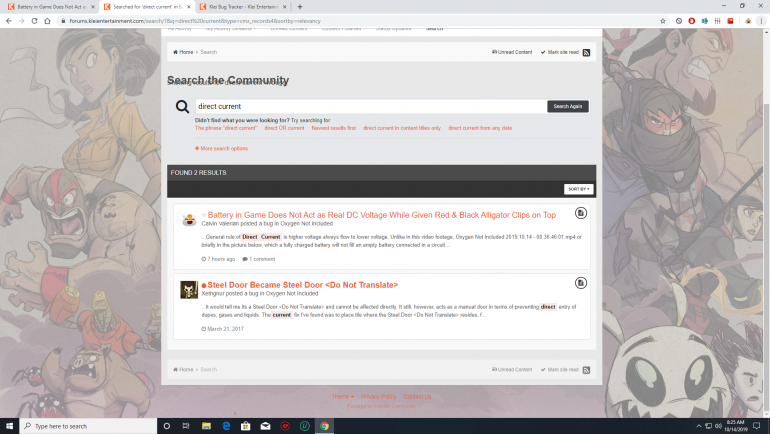Click the blue blocker extension icon

(x=679, y=21)
